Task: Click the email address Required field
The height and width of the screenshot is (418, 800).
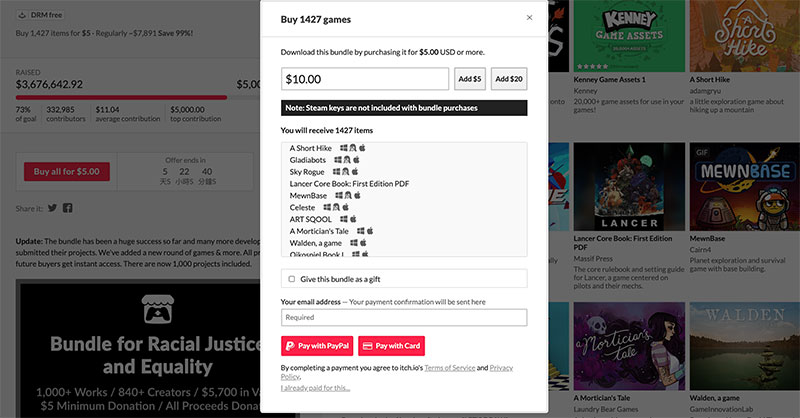Action: (404, 317)
